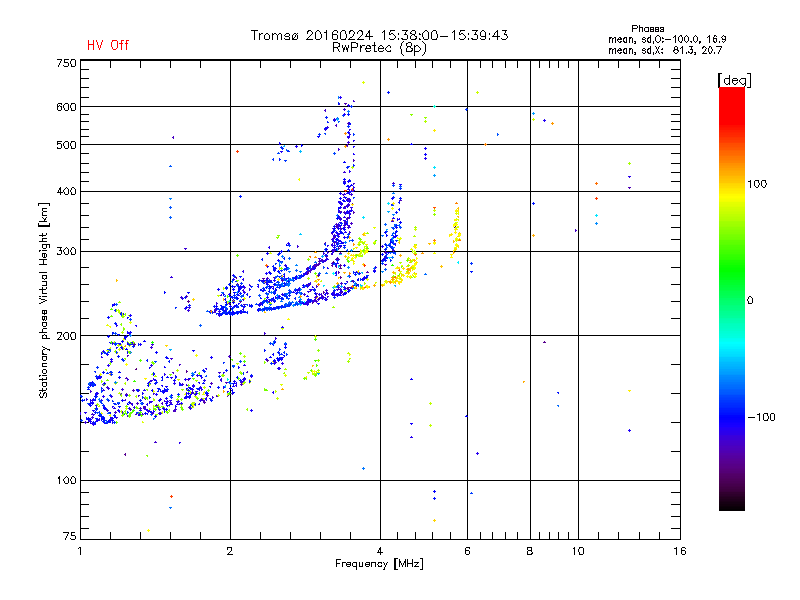Click the x-axis tick label '2'
This screenshot has width=800, height=600.
coord(230,551)
